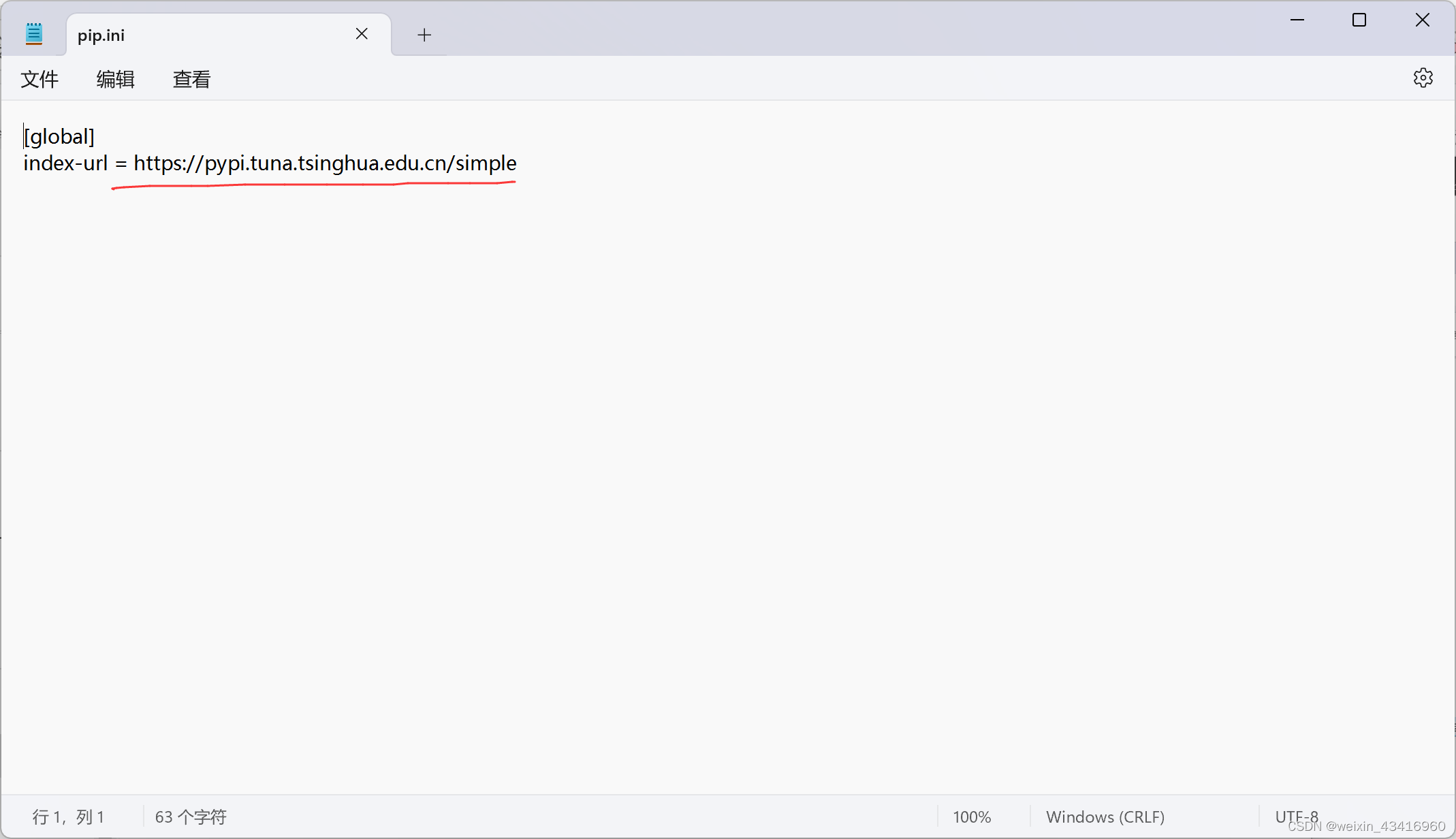
Task: Click the Notepad app icon in title bar
Action: pos(34,34)
